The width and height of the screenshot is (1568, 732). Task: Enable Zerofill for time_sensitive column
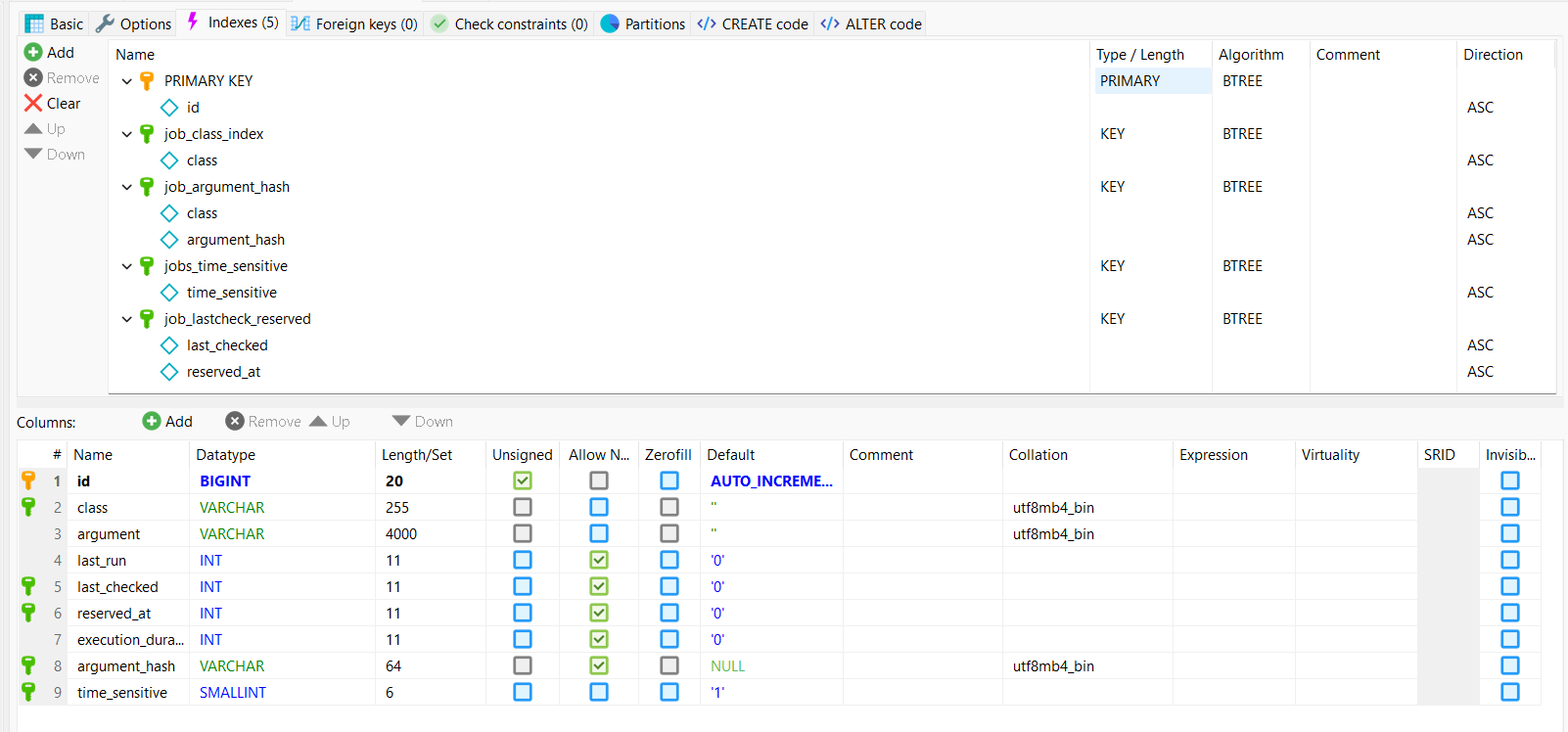(x=669, y=693)
